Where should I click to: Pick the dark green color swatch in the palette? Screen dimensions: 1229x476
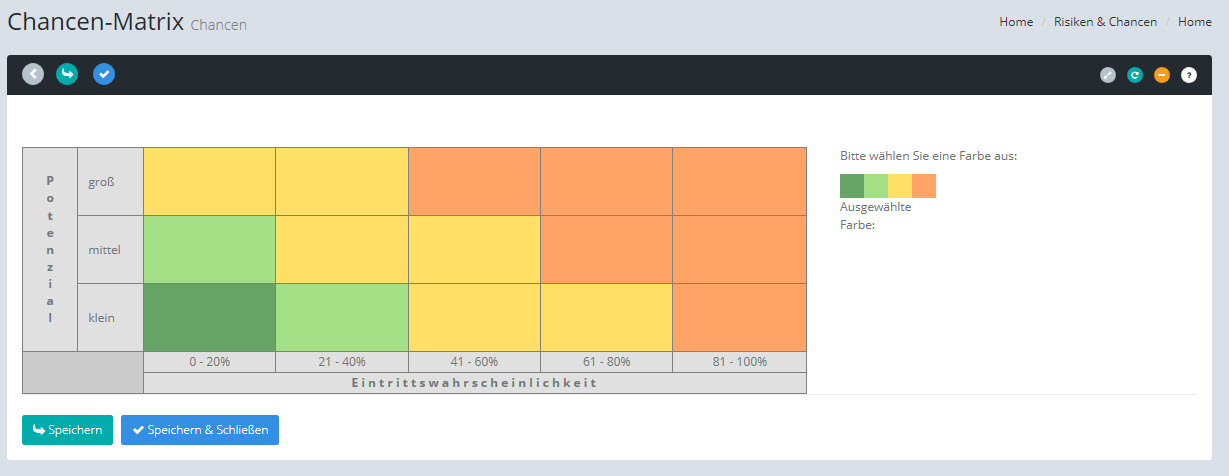(x=852, y=186)
